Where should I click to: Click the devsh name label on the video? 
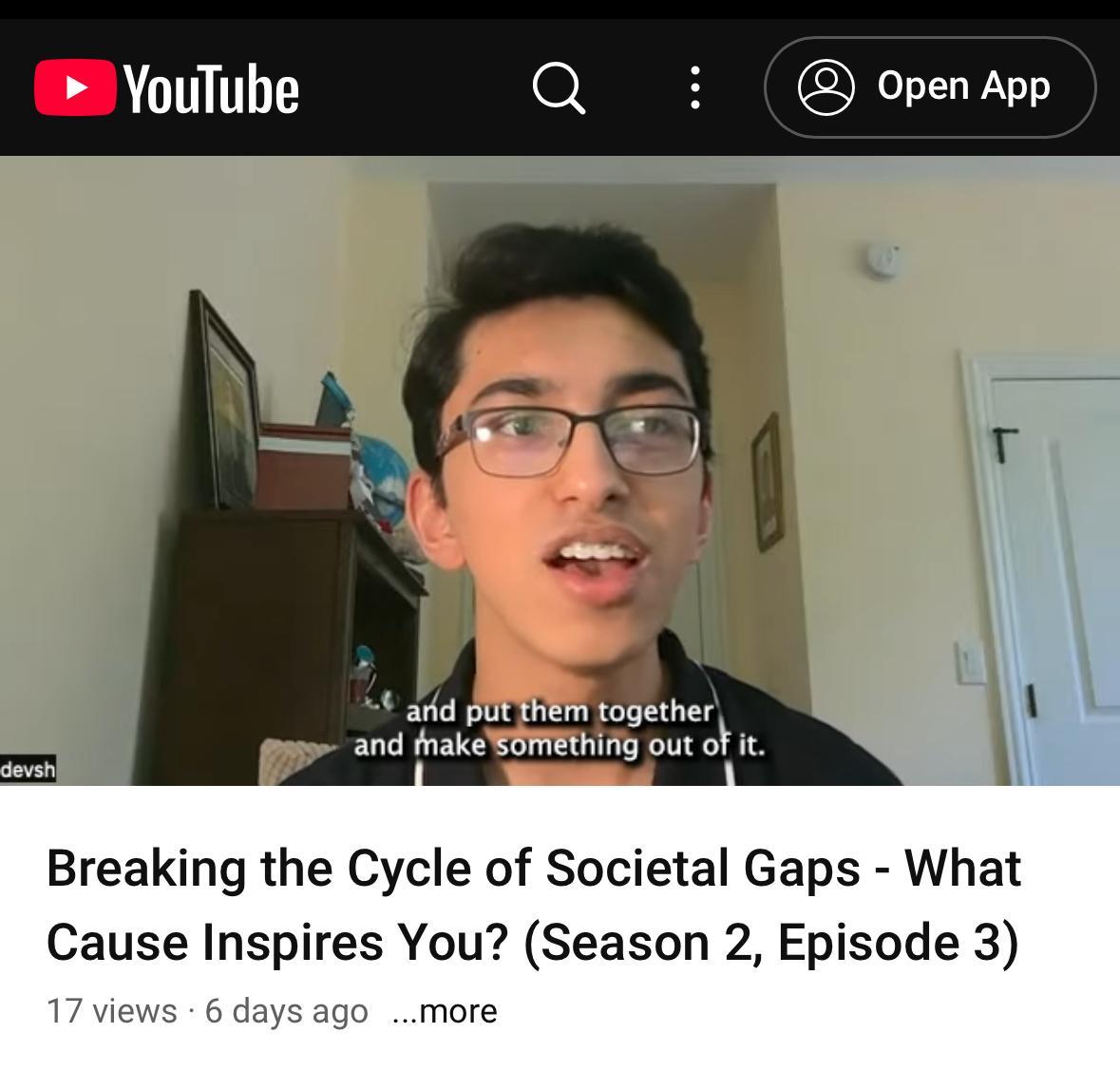[28, 770]
